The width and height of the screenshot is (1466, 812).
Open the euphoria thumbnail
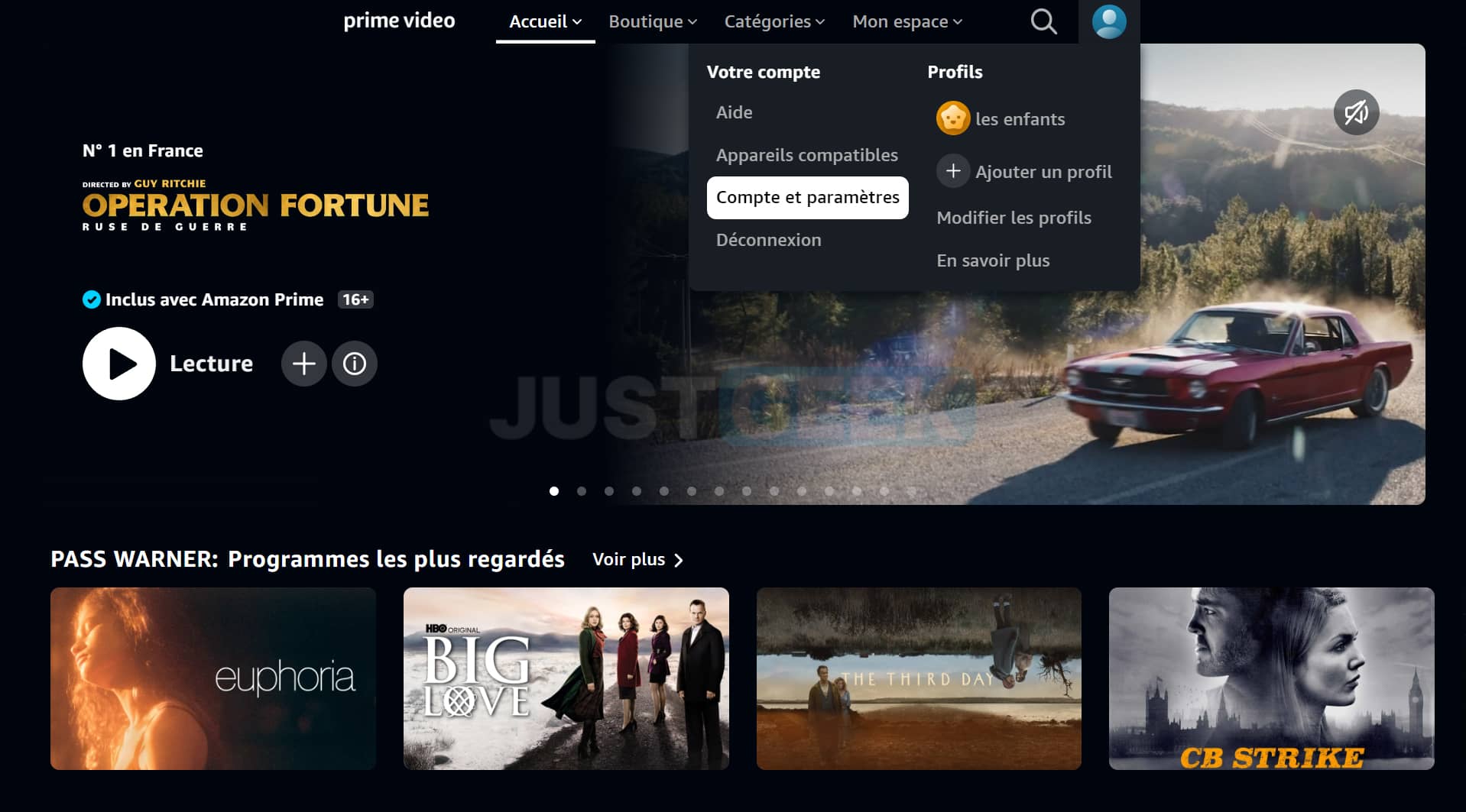tap(213, 678)
